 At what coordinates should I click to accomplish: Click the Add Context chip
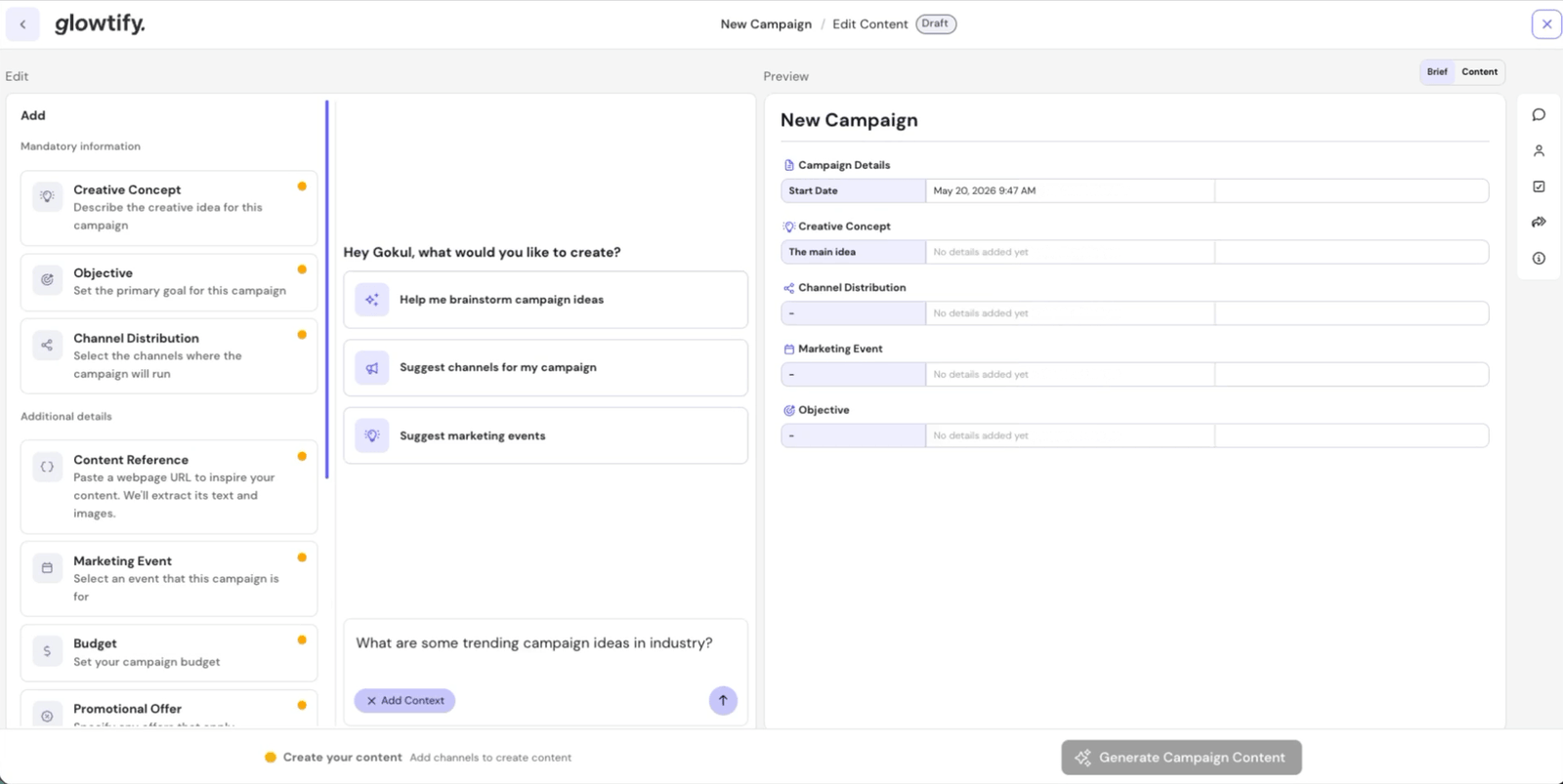[404, 700]
